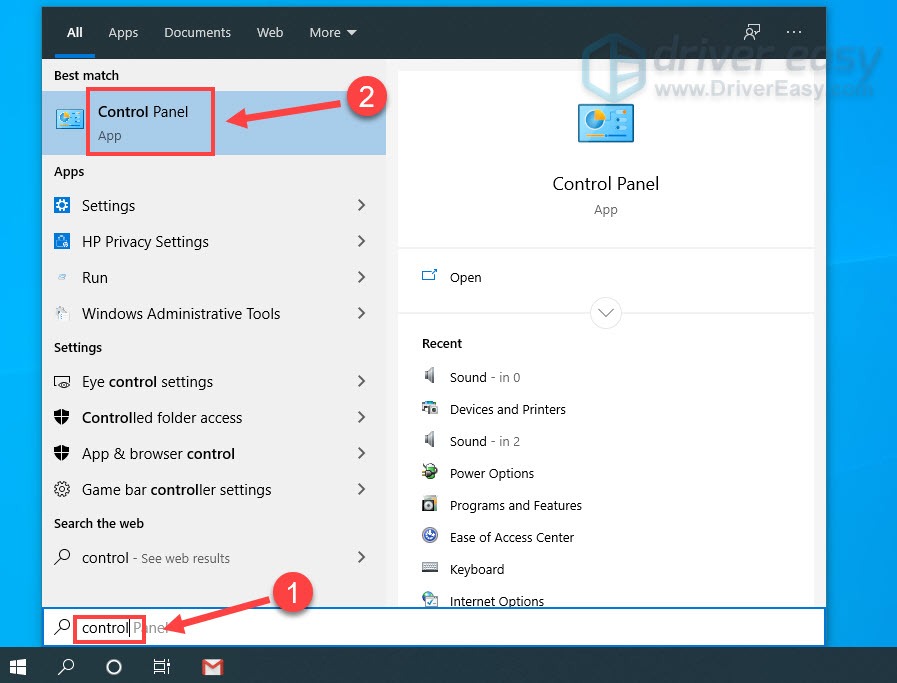The width and height of the screenshot is (897, 683).
Task: Click the taskbar search magnifier icon
Action: tap(66, 666)
